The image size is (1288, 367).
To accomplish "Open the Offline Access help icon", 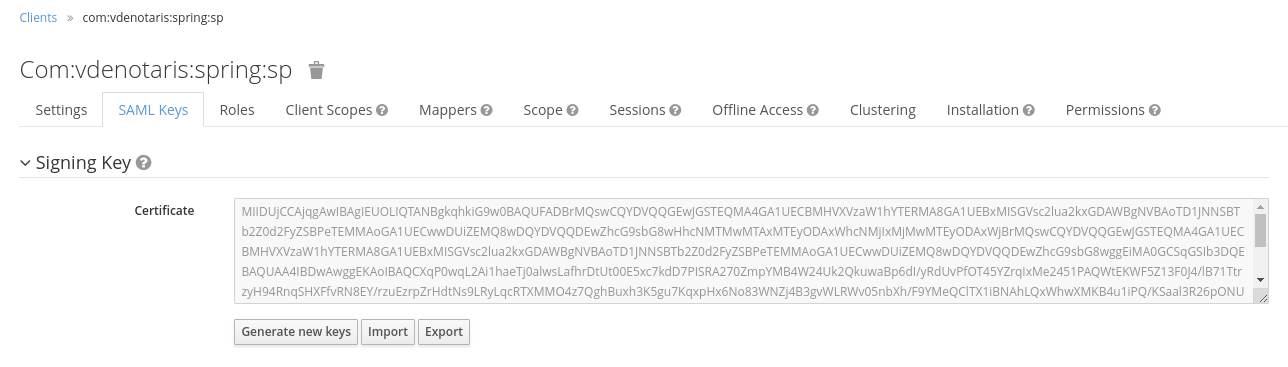I will [813, 110].
